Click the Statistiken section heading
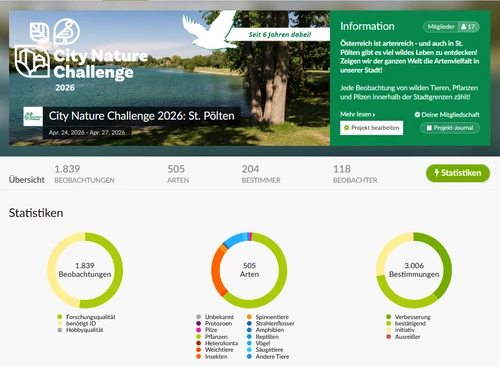 pos(36,213)
